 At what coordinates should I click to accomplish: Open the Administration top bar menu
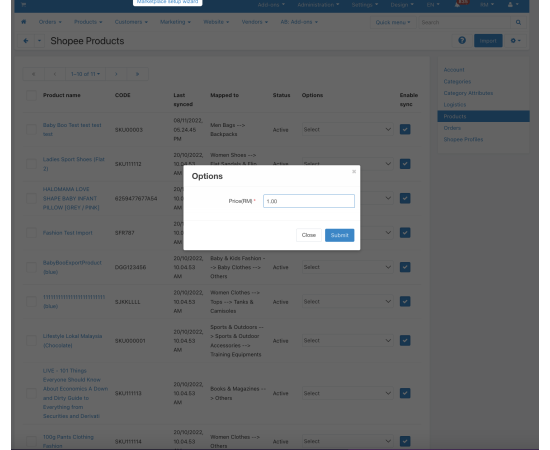pyautogui.click(x=318, y=5)
